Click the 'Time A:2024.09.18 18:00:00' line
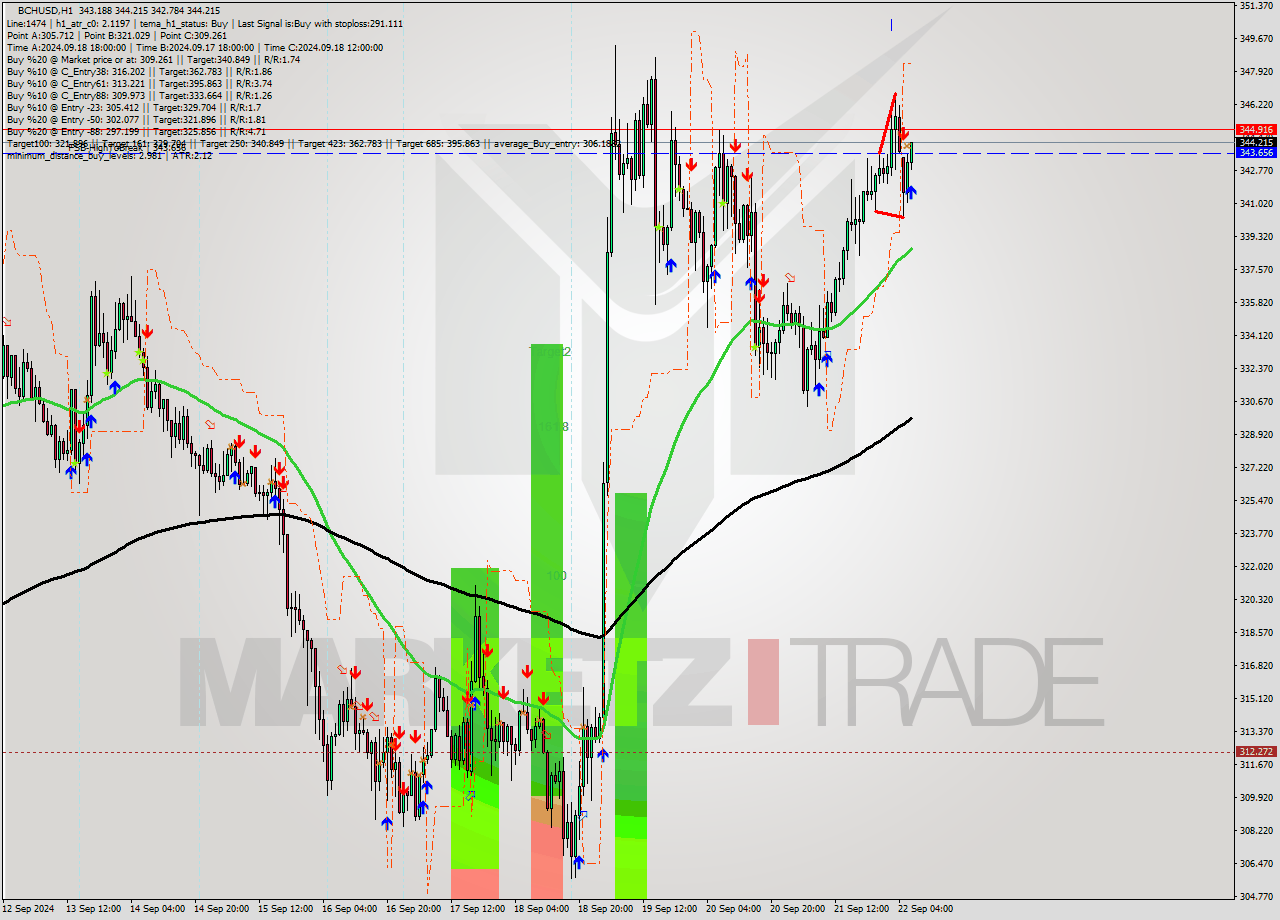The image size is (1280, 920). click(66, 47)
